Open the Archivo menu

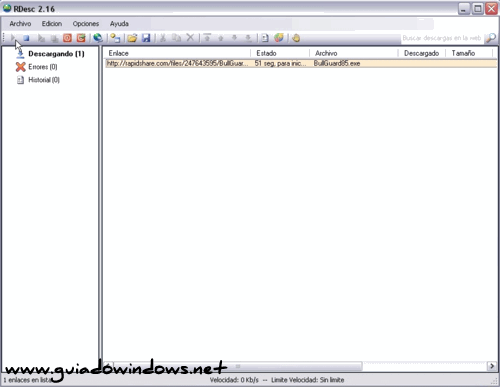[x=20, y=24]
